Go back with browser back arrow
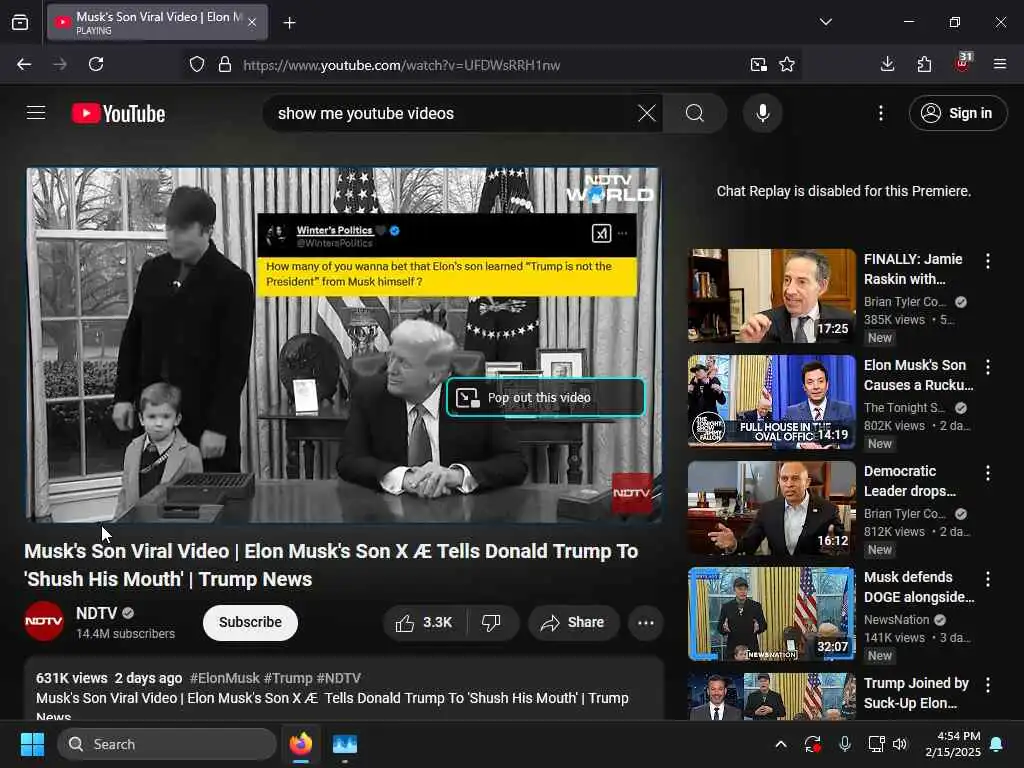 [x=24, y=64]
